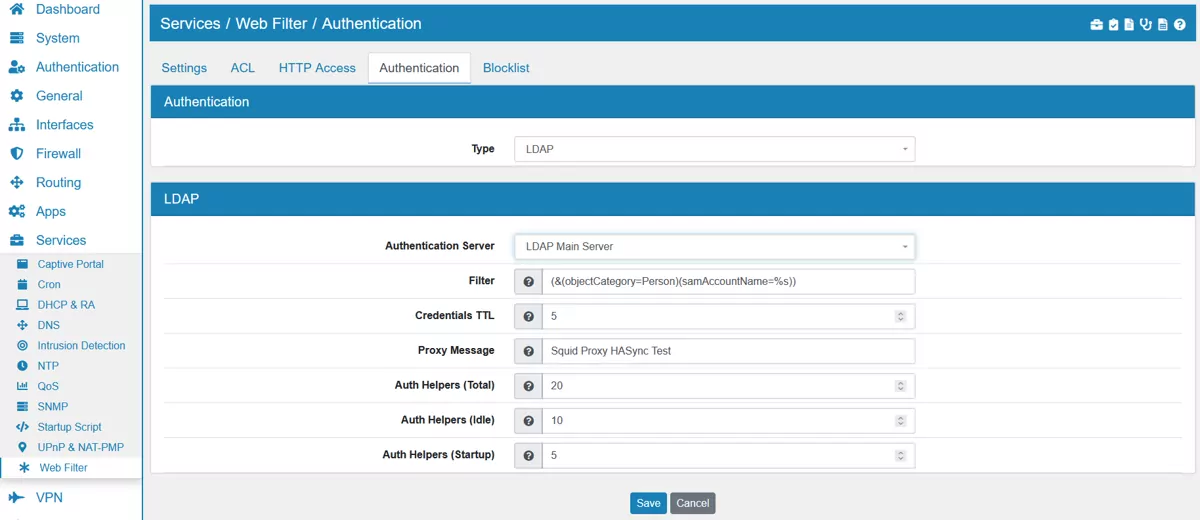Screen dimensions: 1200x520
Task: Click the briefcase services icon in header
Action: pyautogui.click(x=1097, y=25)
